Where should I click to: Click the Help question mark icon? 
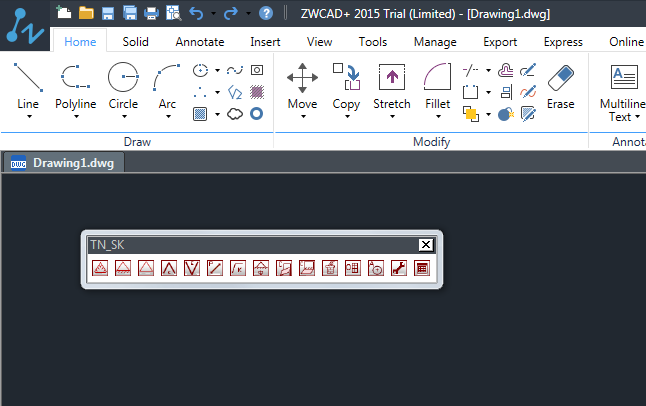pos(265,13)
